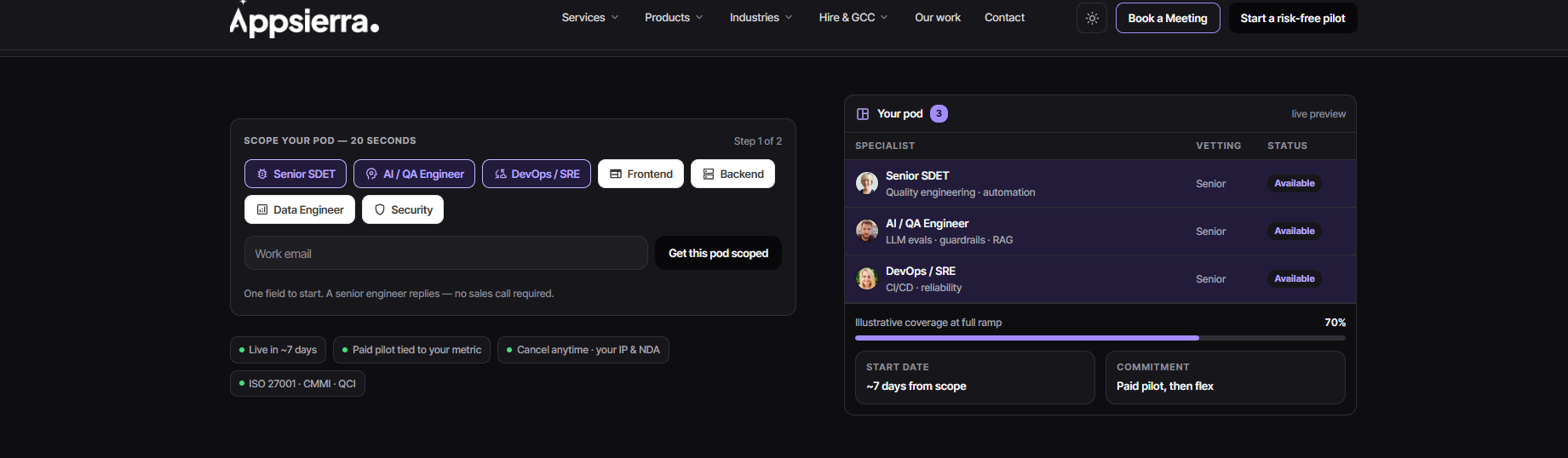Image resolution: width=1568 pixels, height=458 pixels.
Task: Click the Live in ~7 days badge
Action: [x=278, y=350]
